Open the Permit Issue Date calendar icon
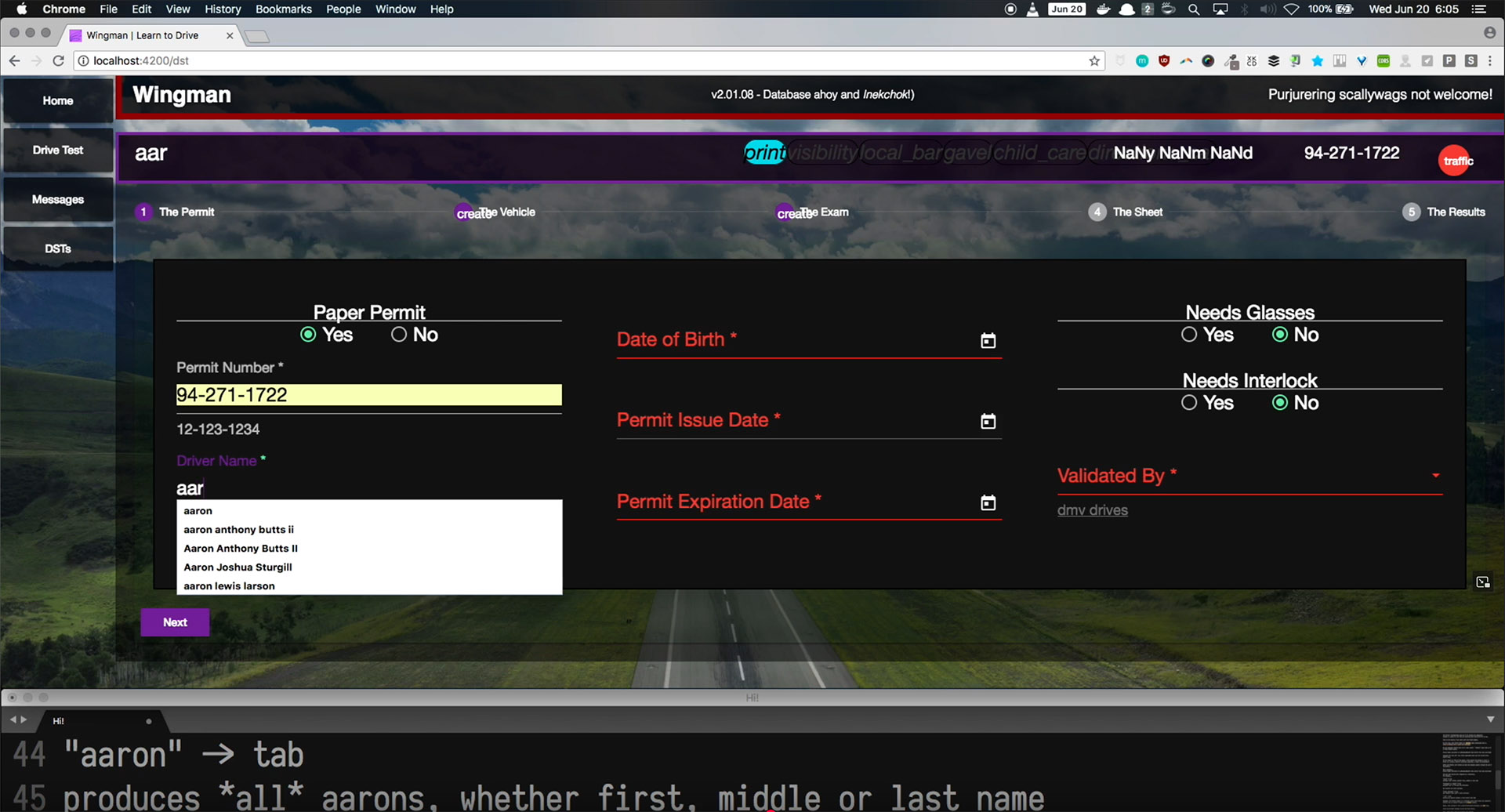 click(x=988, y=422)
